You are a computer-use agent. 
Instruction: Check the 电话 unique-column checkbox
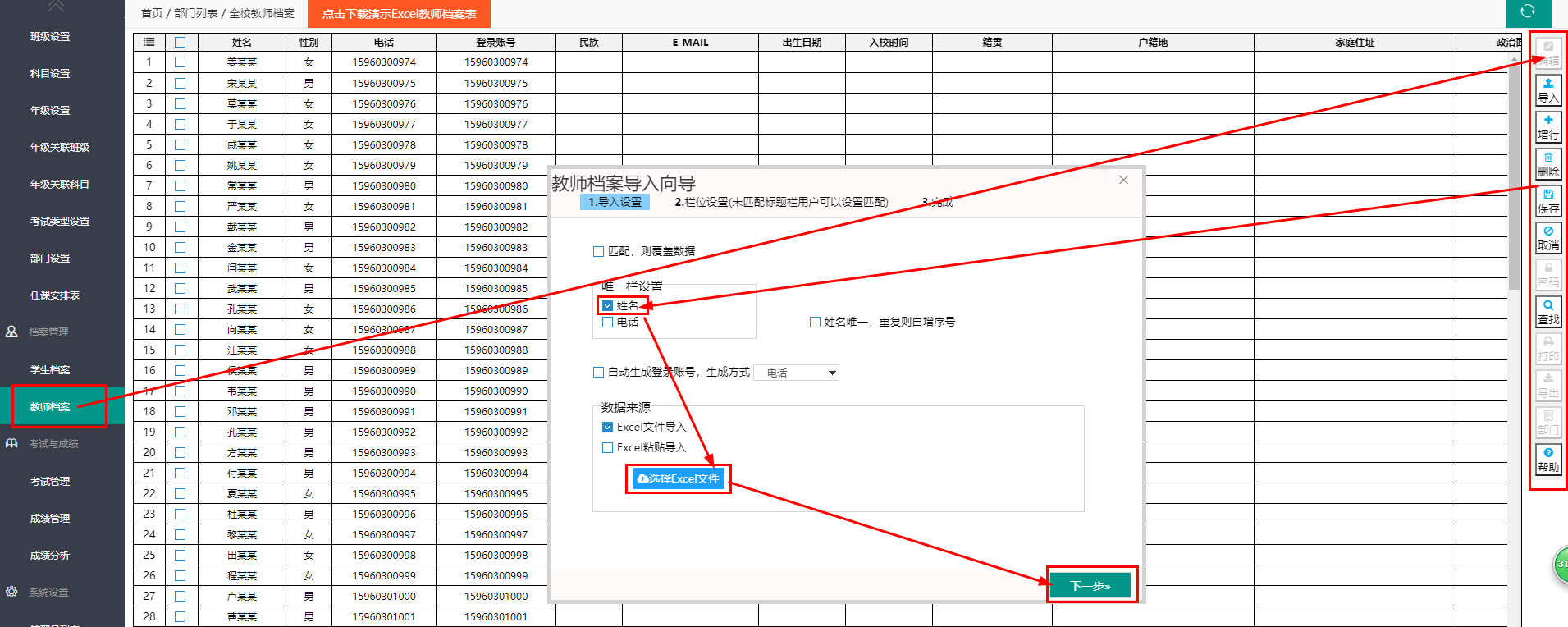608,323
